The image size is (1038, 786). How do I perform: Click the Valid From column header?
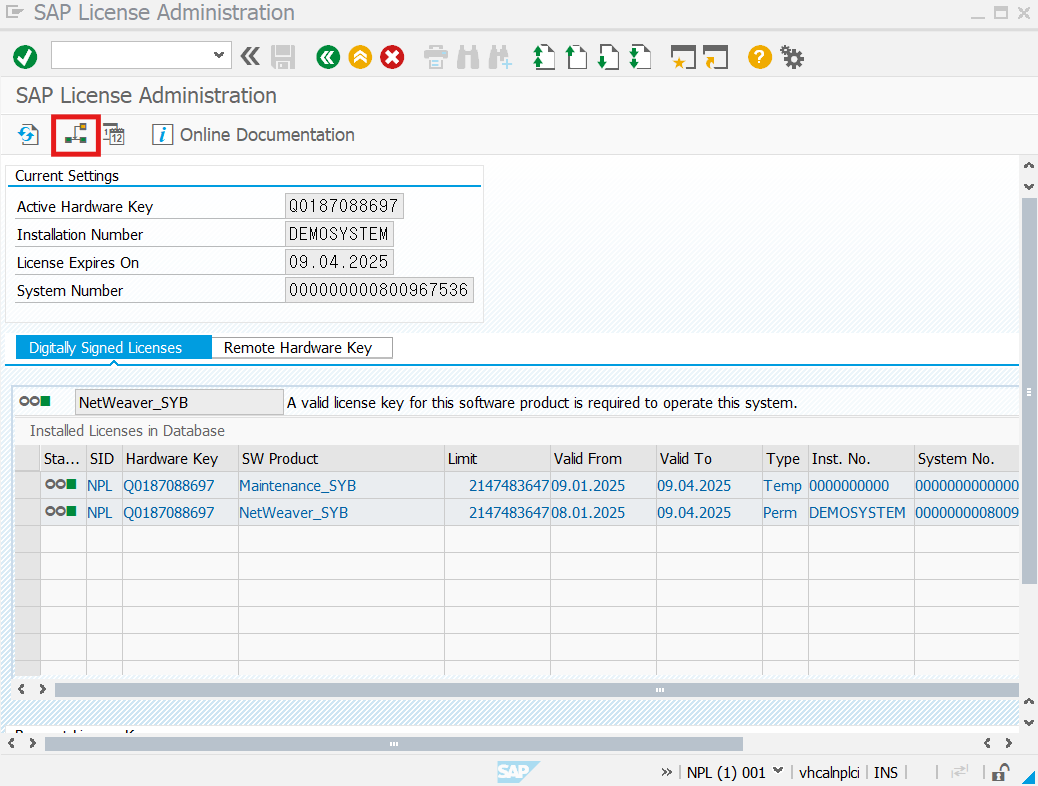pyautogui.click(x=603, y=459)
